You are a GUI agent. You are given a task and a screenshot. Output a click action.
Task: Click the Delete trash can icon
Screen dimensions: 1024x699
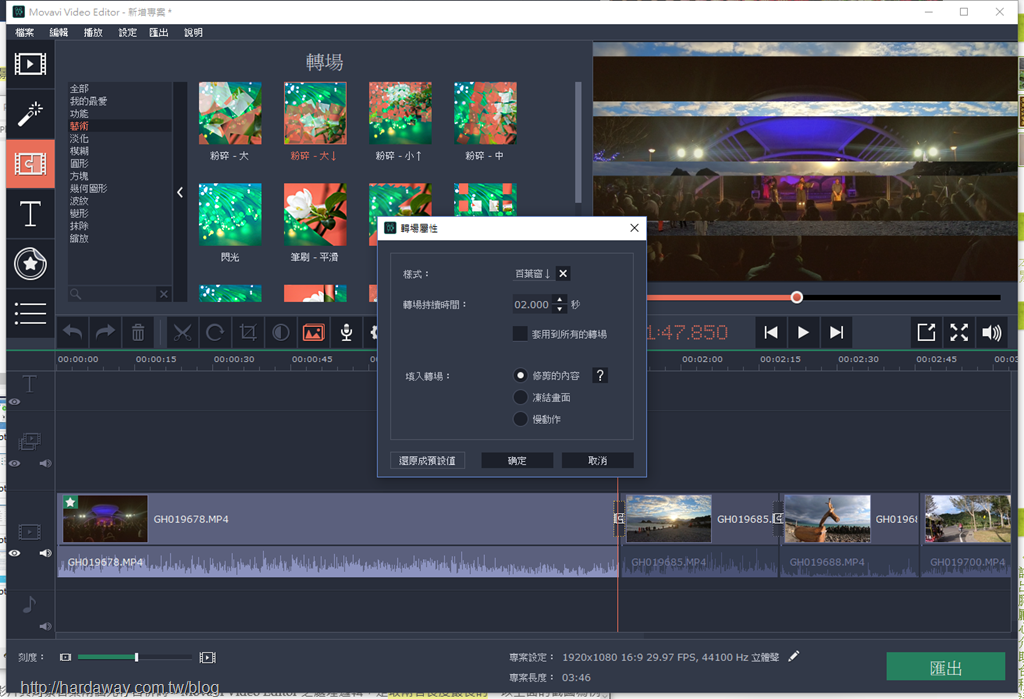138,333
